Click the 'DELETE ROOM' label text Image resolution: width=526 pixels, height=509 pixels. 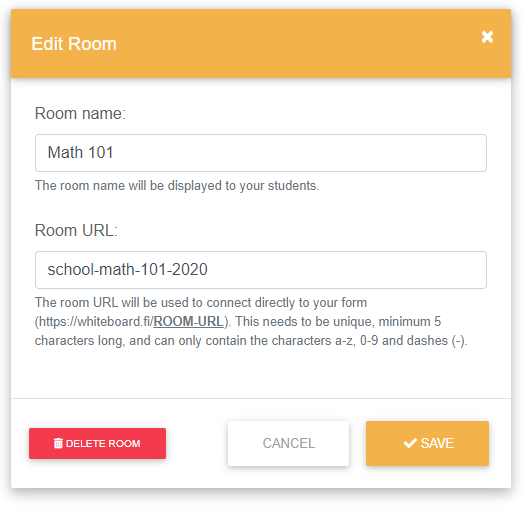click(103, 444)
